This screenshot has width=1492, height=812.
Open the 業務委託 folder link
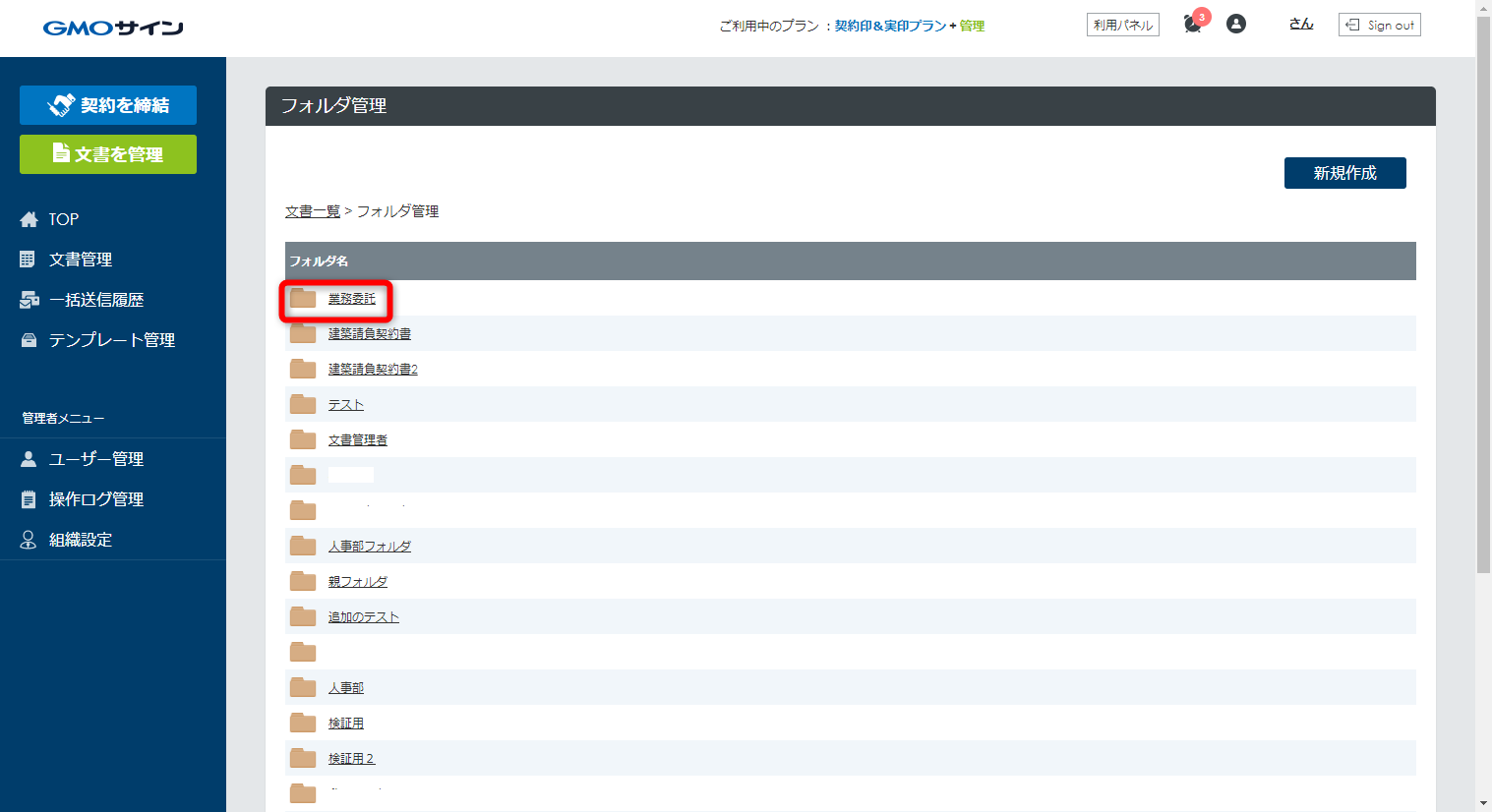pos(351,299)
